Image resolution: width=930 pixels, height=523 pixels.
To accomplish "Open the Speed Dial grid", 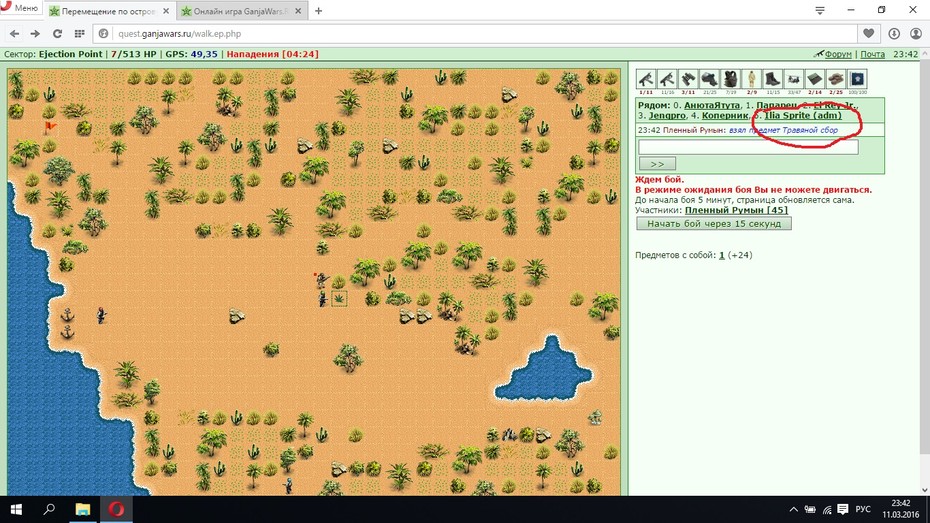I will pyautogui.click(x=79, y=34).
